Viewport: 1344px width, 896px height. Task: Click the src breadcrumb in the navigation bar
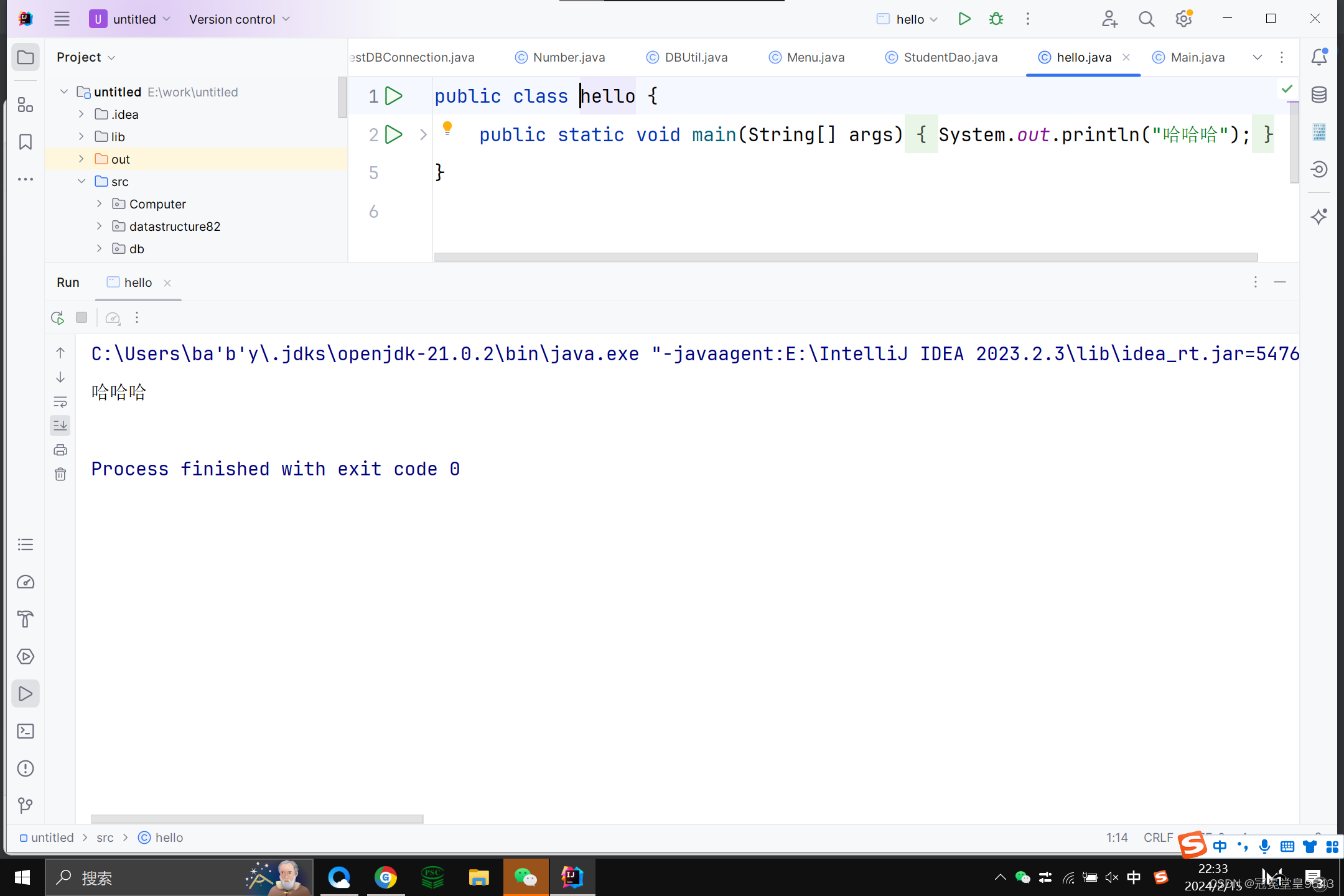point(105,838)
